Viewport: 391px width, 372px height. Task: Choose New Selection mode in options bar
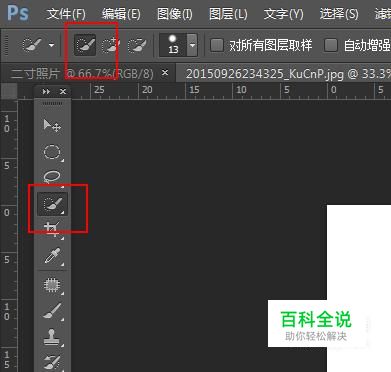pyautogui.click(x=85, y=45)
